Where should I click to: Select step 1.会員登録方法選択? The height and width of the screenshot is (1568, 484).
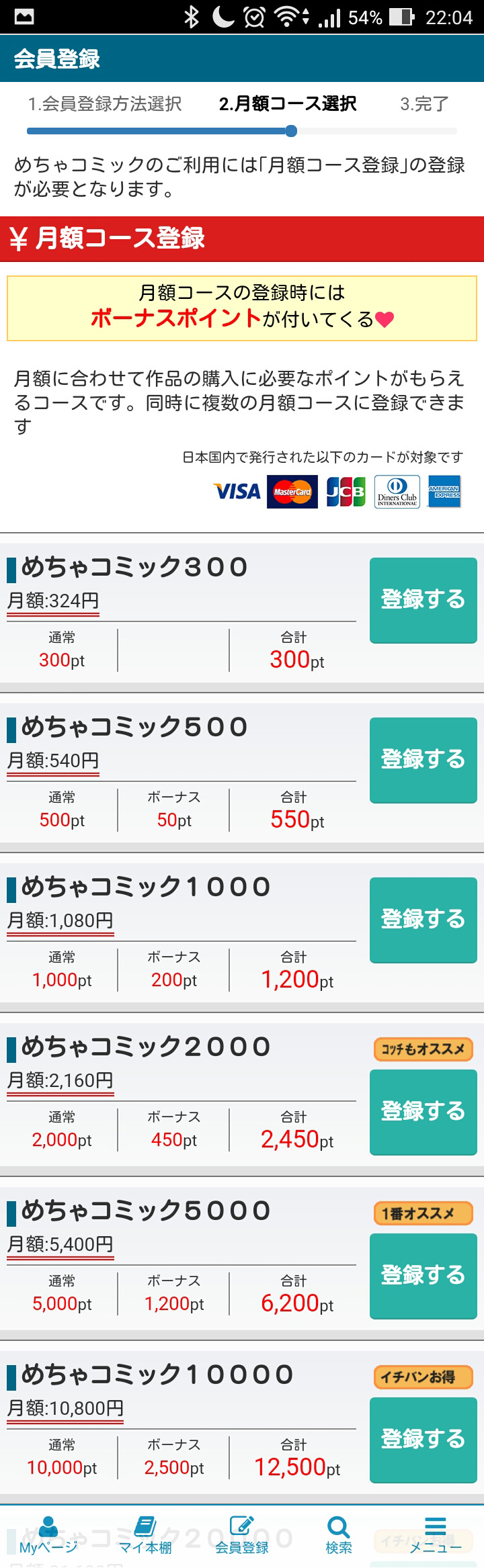[105, 104]
